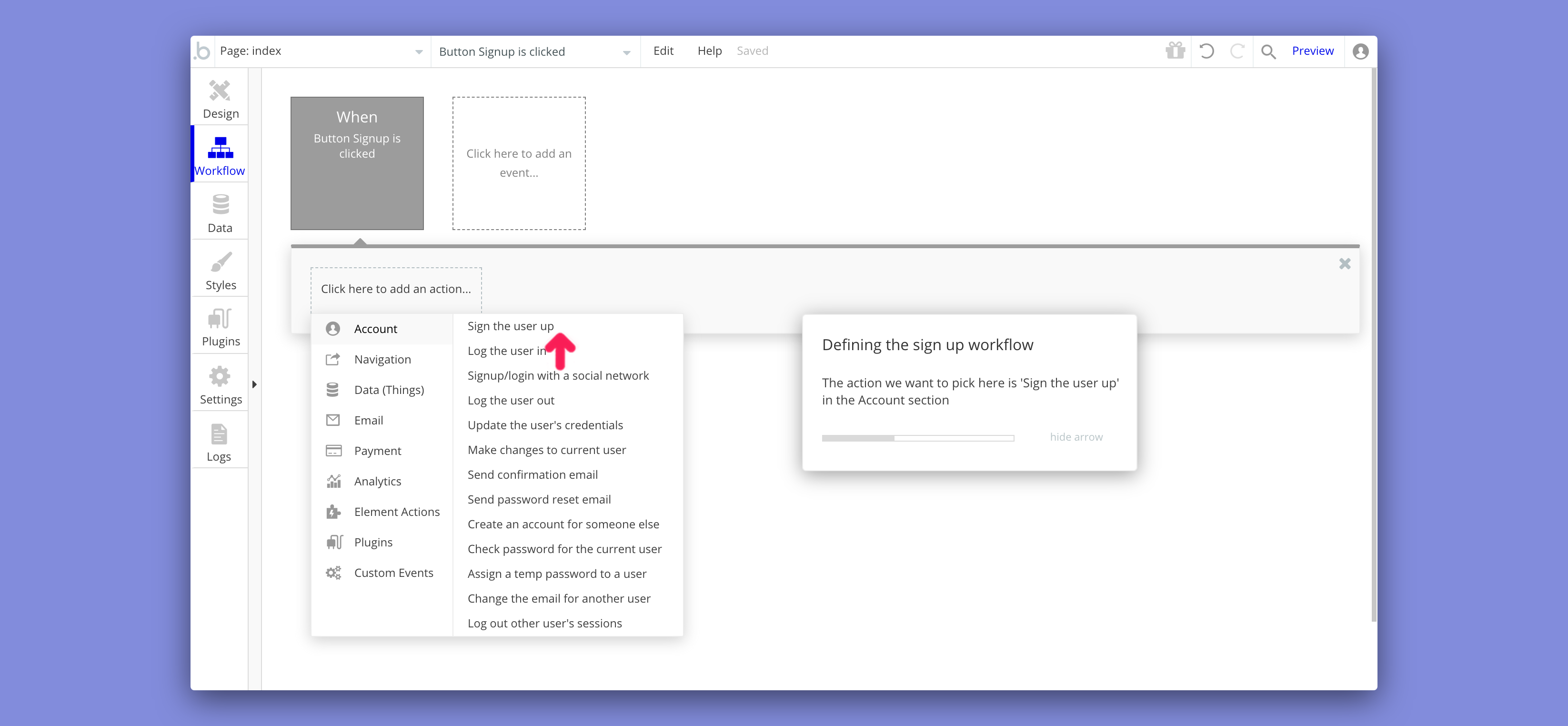Open the user profile avatar icon
Viewport: 1568px width, 726px height.
(1360, 52)
